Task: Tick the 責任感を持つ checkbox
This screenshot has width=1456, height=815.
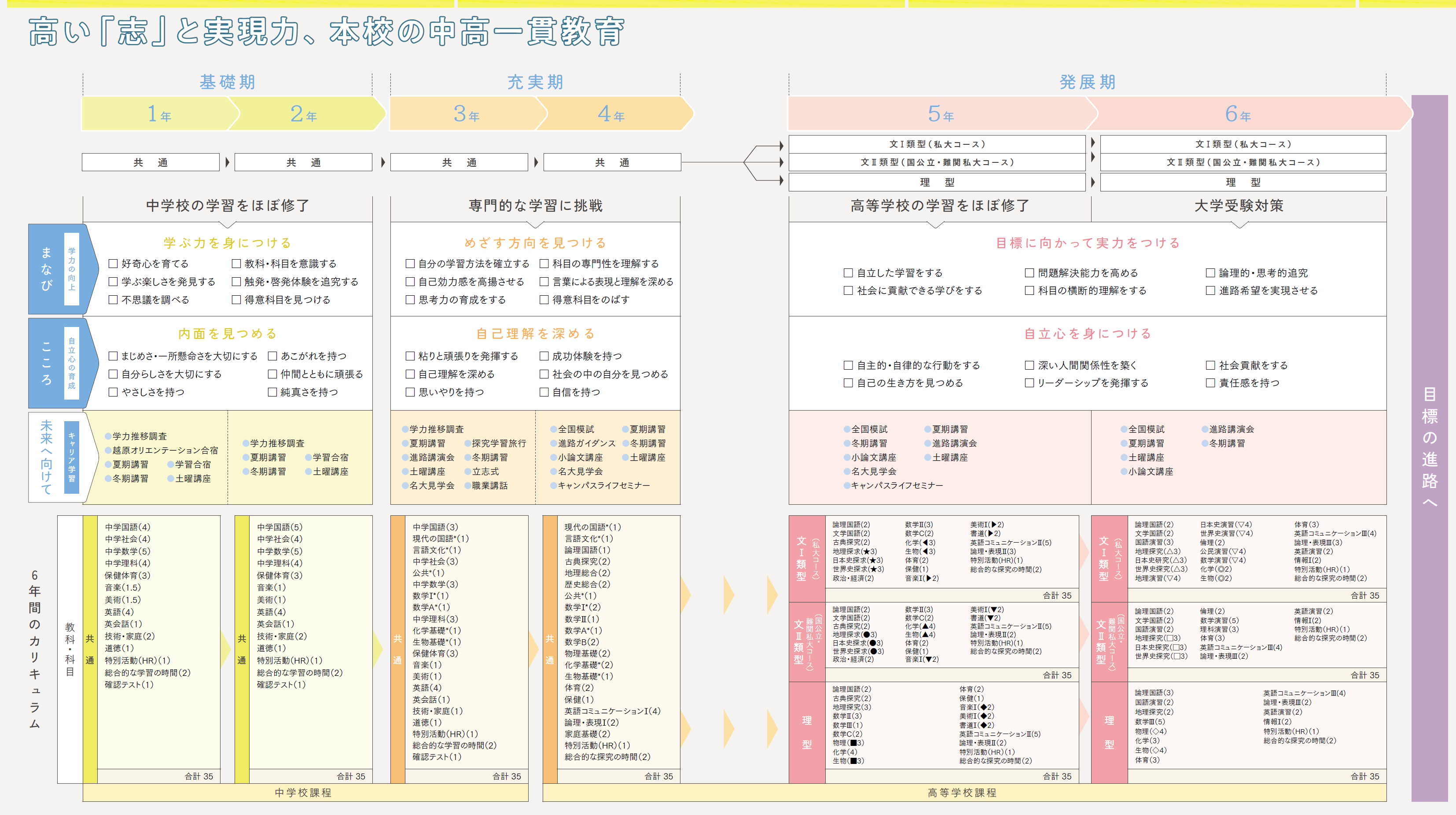Action: click(1210, 383)
